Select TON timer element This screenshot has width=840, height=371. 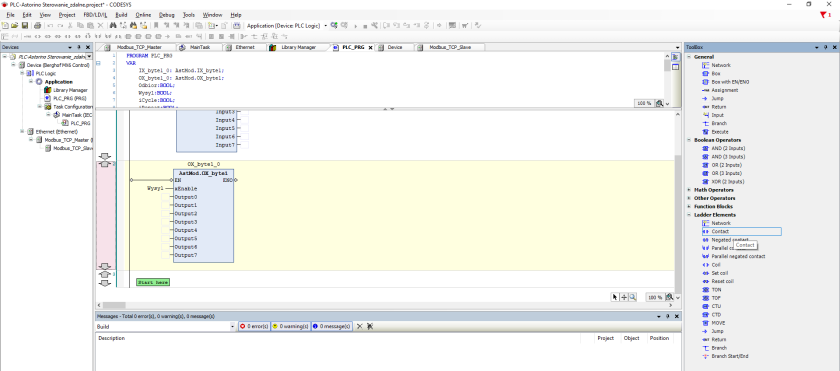pyautogui.click(x=716, y=290)
